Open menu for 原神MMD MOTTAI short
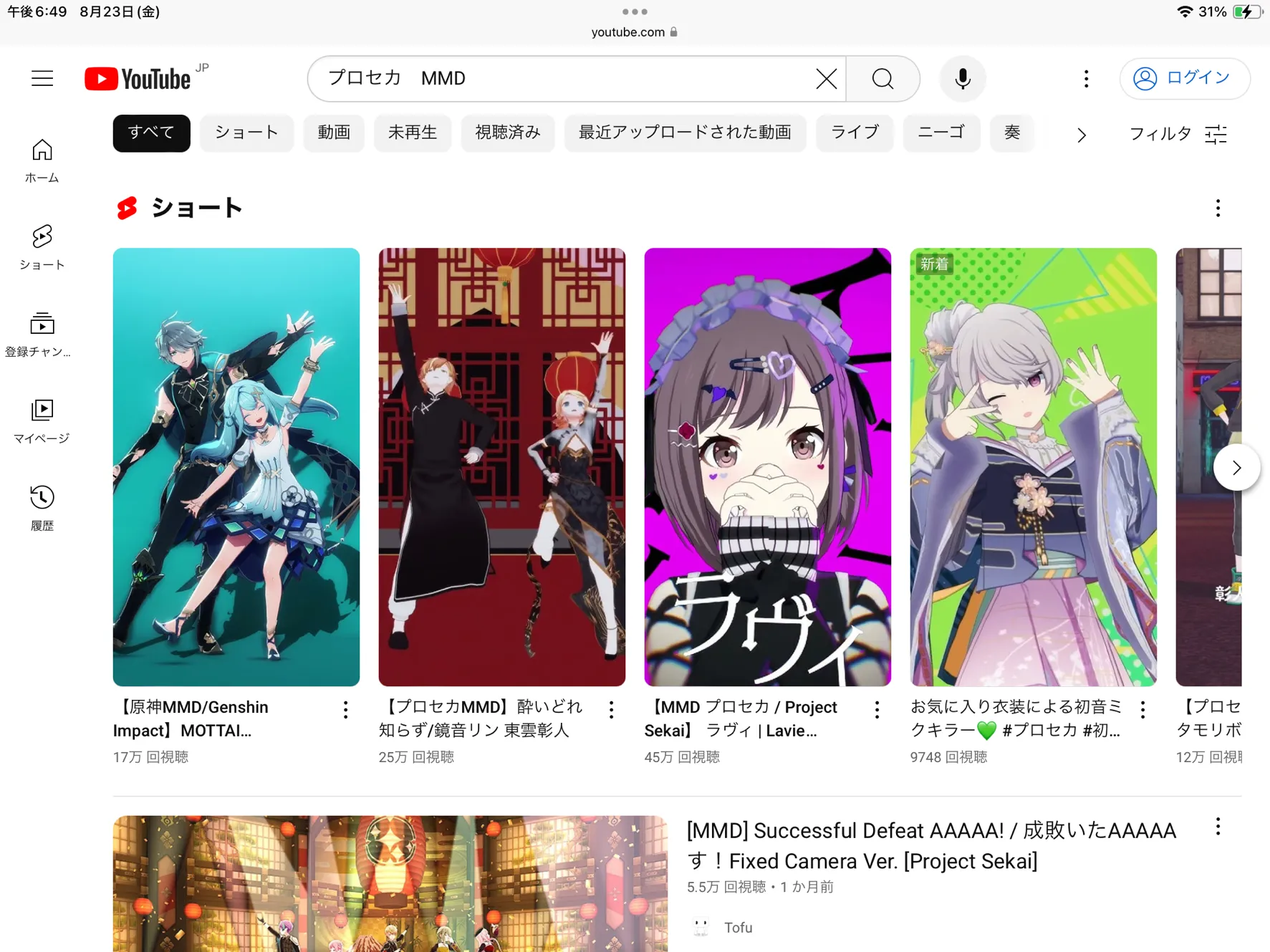Viewport: 1270px width, 952px height. point(345,709)
